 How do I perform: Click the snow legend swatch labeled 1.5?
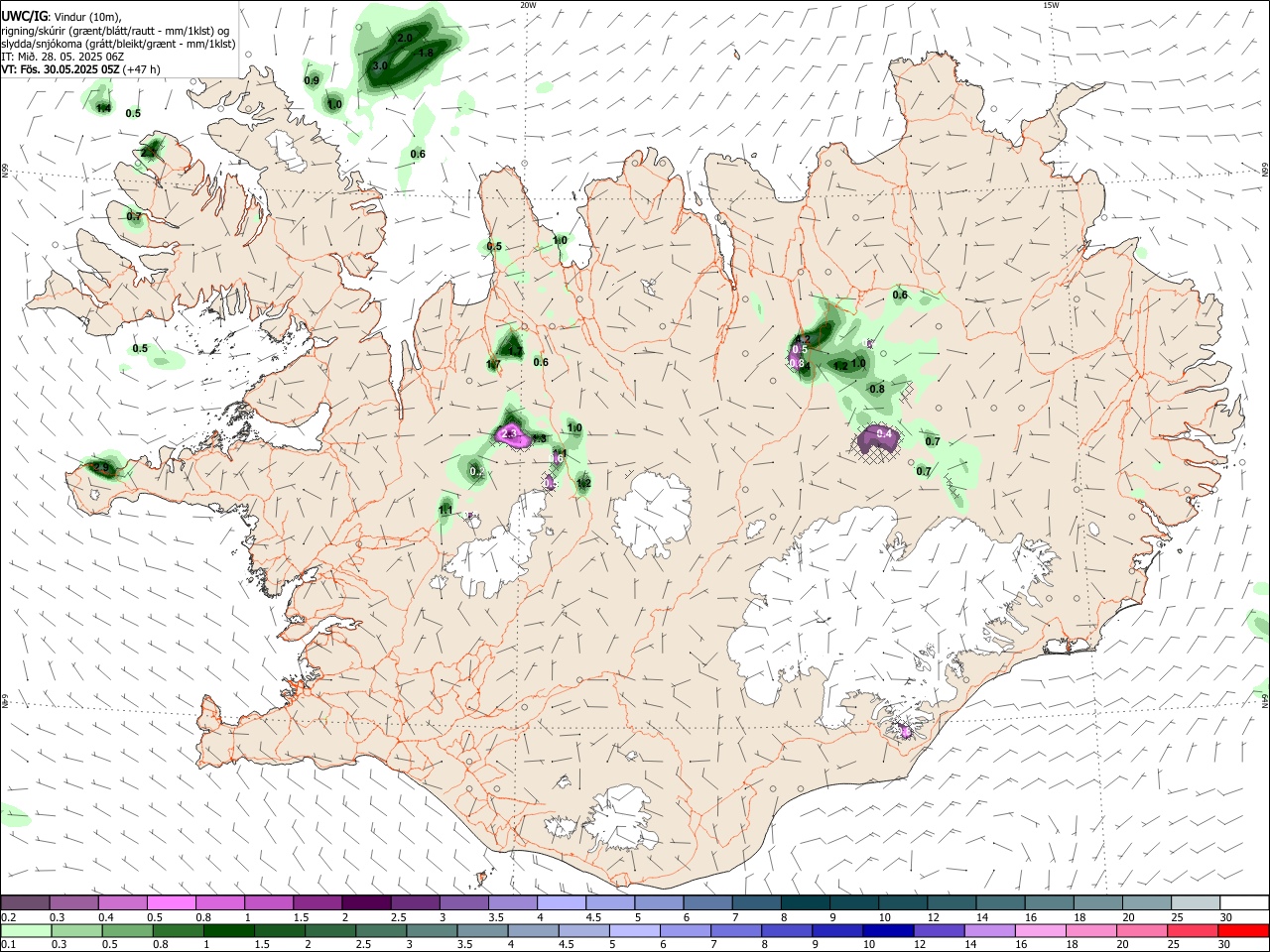coord(317,903)
